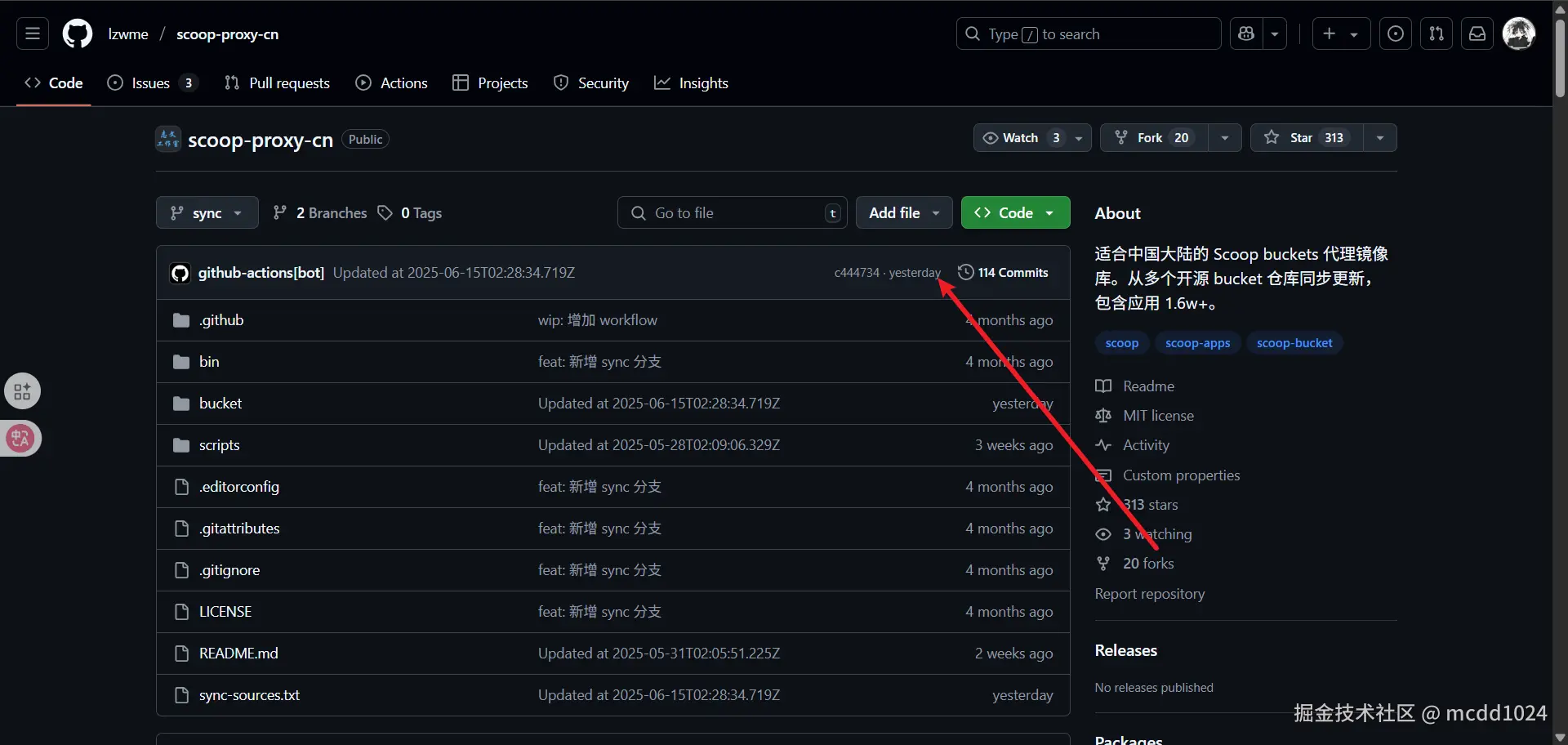Open the Add file dropdown
Image resolution: width=1568 pixels, height=745 pixels.
(904, 212)
